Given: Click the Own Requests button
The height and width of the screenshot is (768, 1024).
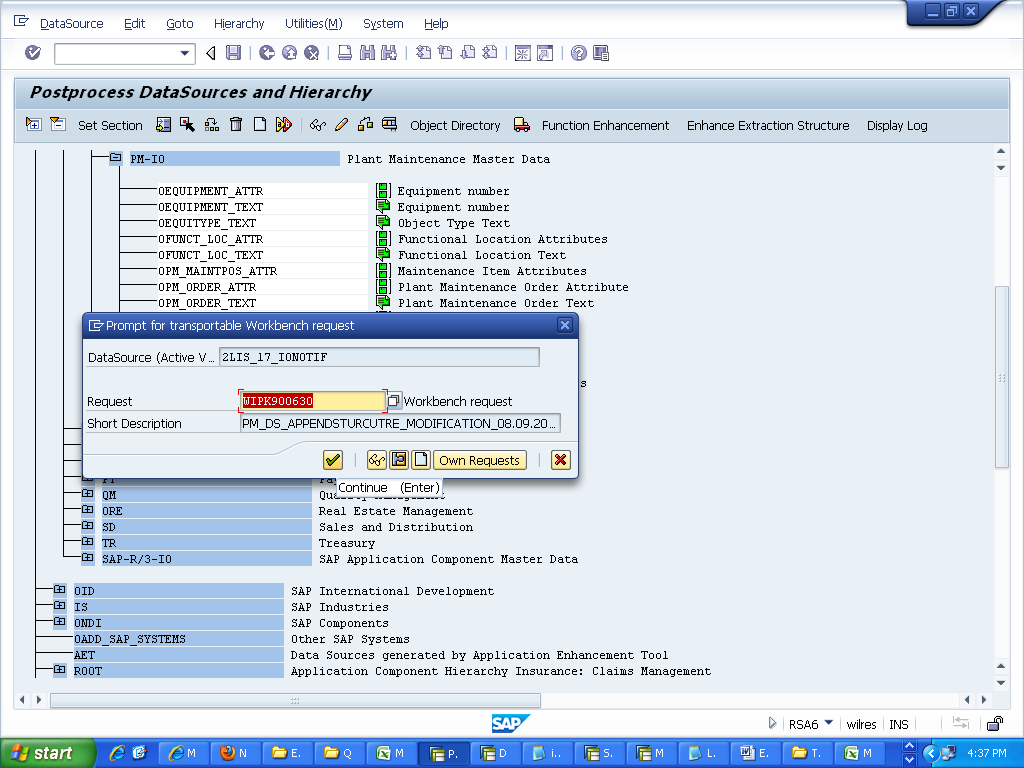Looking at the screenshot, I should pyautogui.click(x=479, y=460).
